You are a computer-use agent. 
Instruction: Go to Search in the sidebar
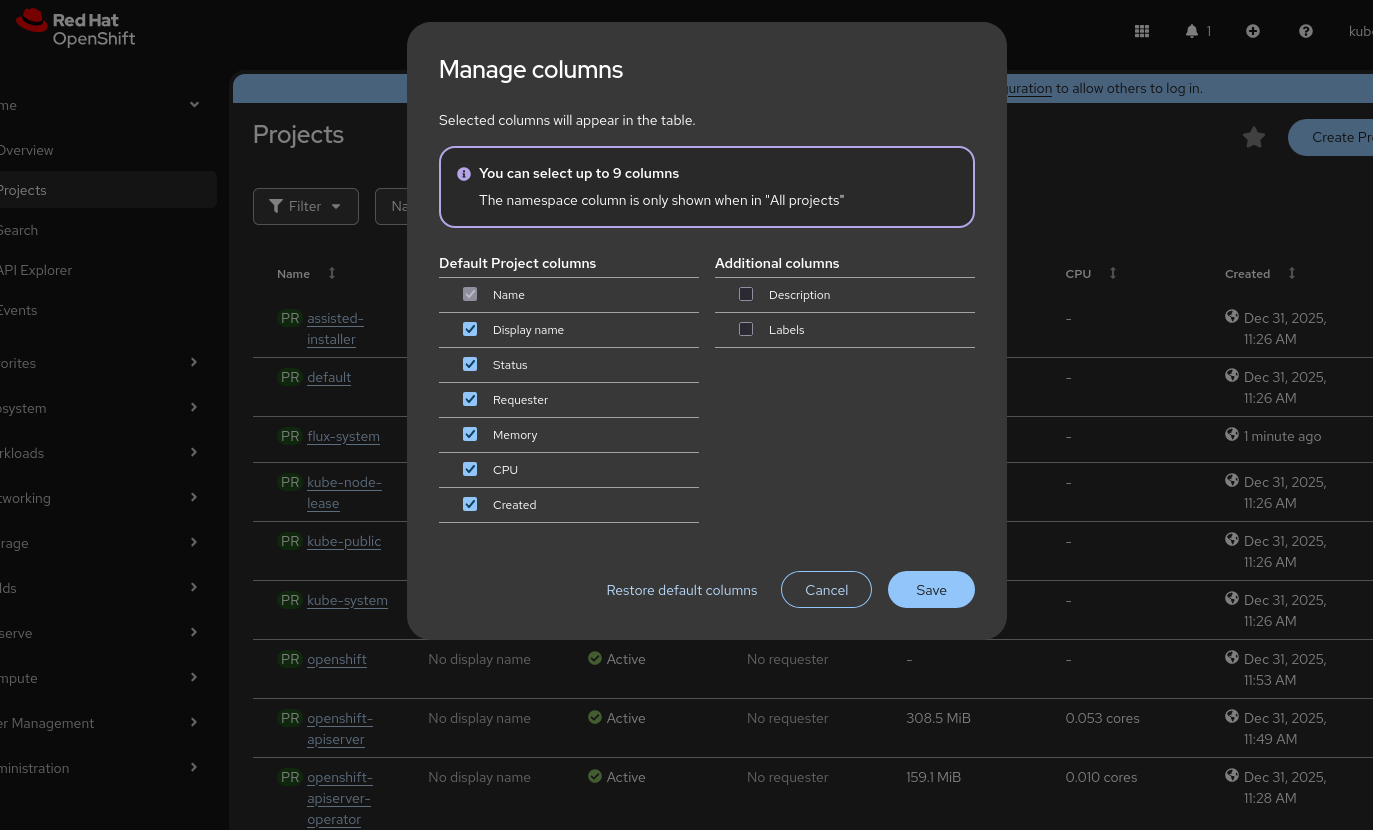click(x=19, y=230)
